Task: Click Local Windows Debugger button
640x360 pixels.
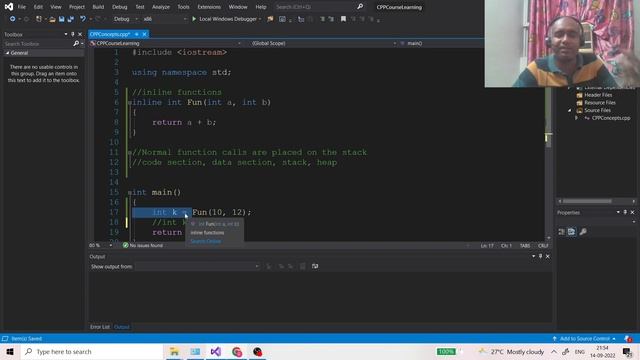Action: [x=227, y=19]
